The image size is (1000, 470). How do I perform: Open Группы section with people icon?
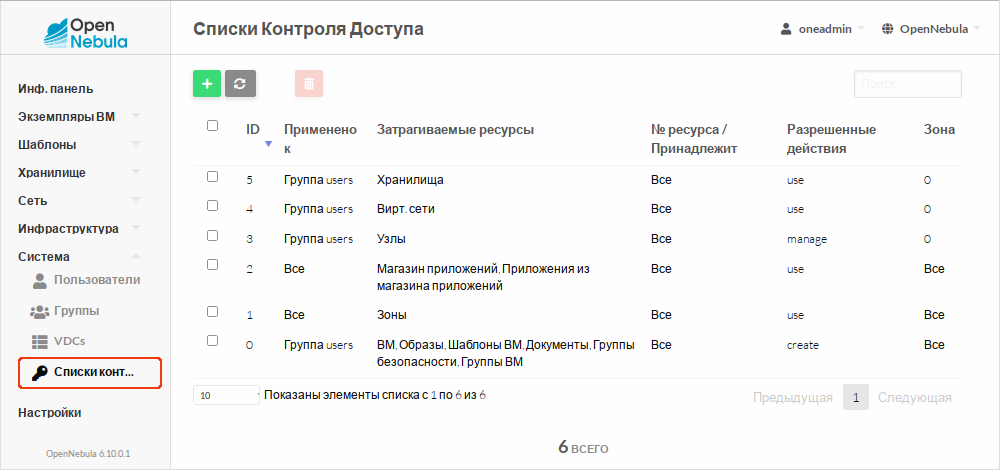coord(40,311)
